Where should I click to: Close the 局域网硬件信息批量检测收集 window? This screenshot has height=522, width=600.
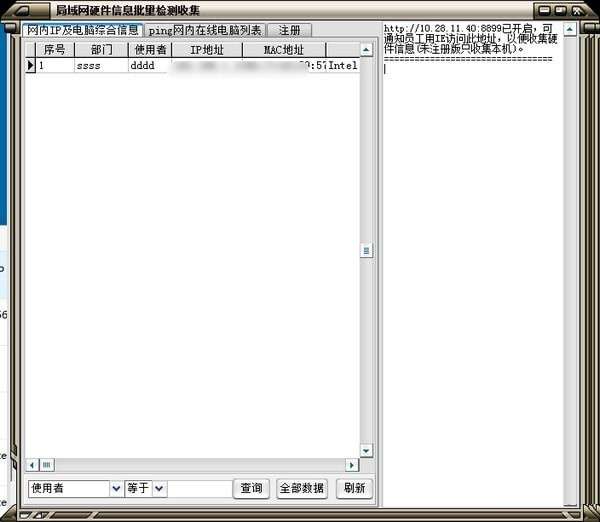coord(578,10)
